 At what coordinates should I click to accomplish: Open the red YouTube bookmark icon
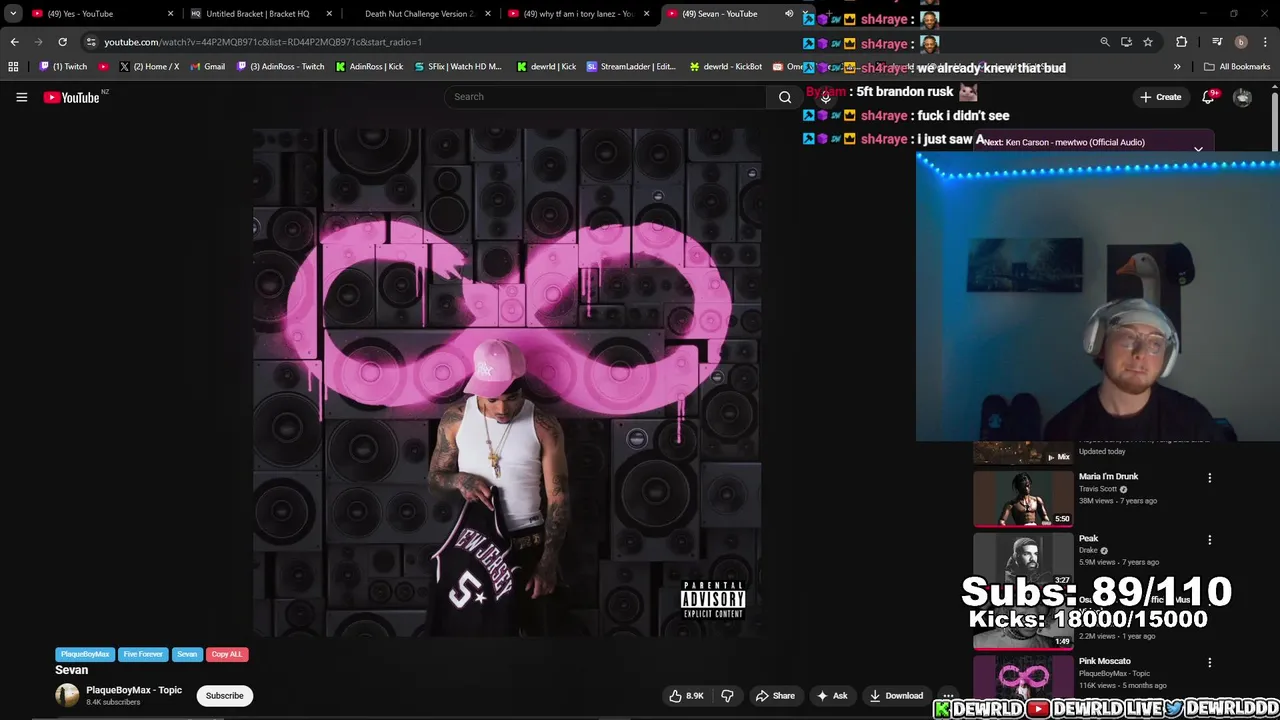[x=104, y=67]
